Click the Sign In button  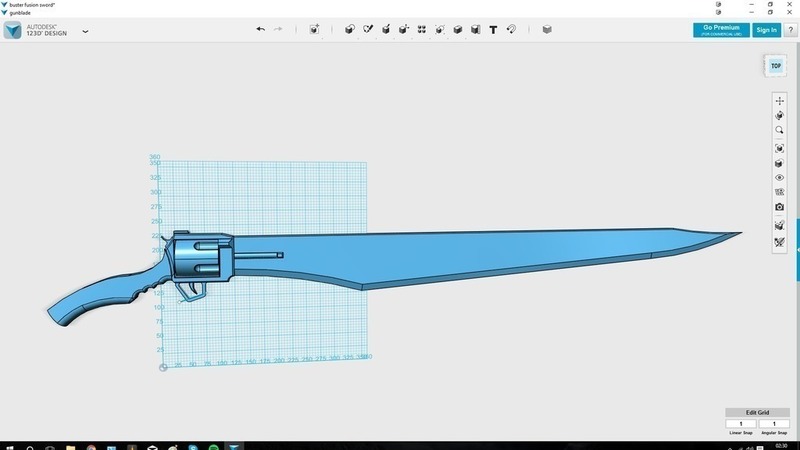pos(766,30)
